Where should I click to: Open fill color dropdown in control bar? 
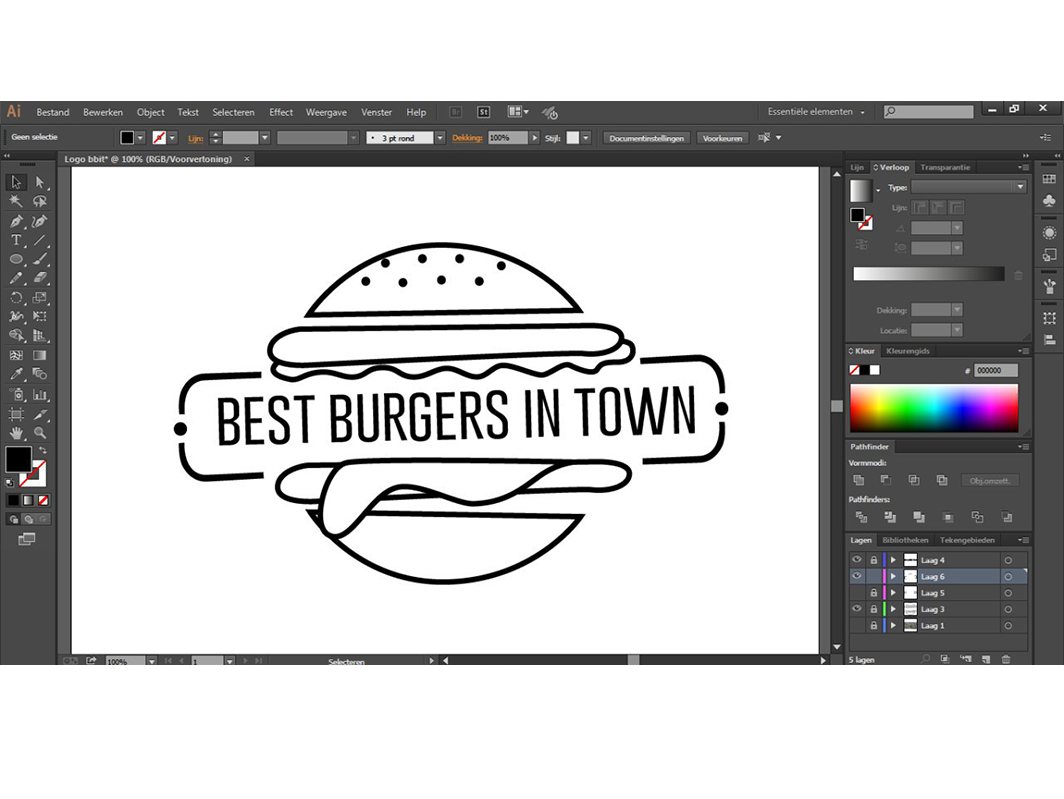[x=140, y=138]
